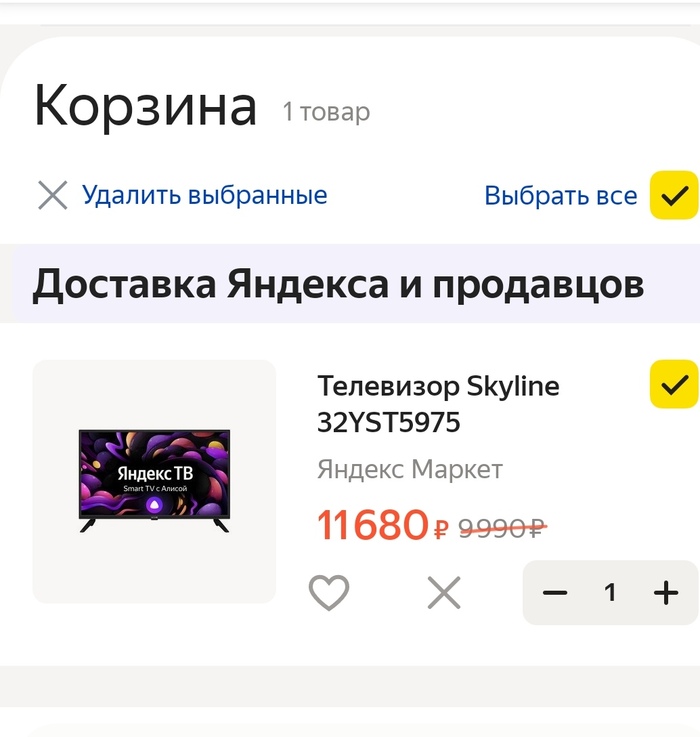
Task: Click the crossed-out old price 9990 ₽
Action: click(502, 527)
